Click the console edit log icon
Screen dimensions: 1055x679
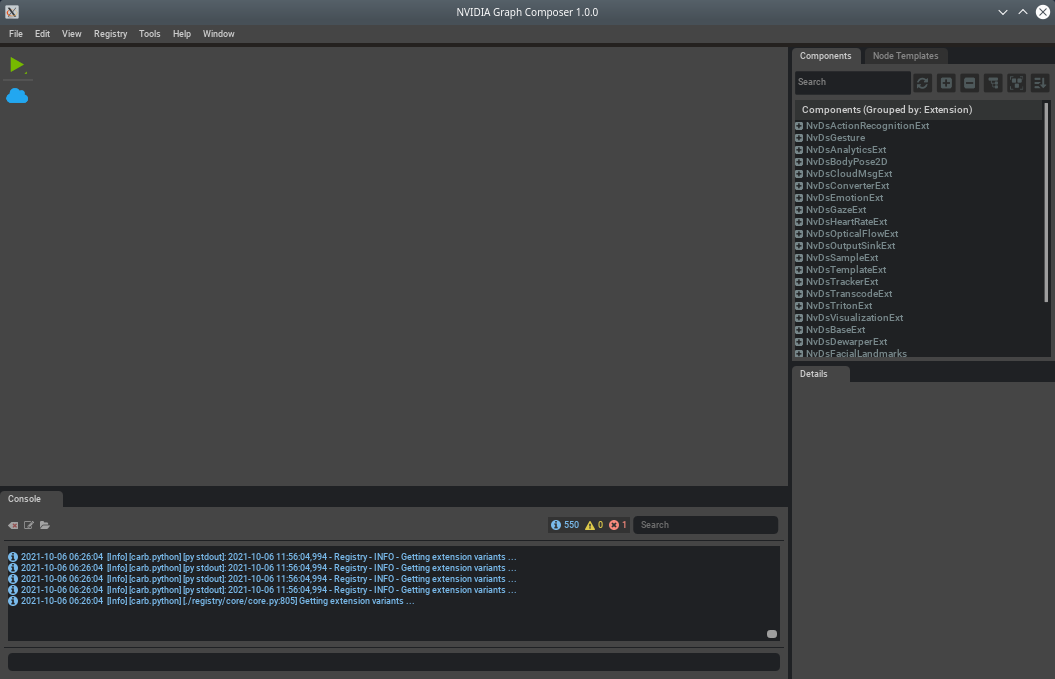(29, 525)
